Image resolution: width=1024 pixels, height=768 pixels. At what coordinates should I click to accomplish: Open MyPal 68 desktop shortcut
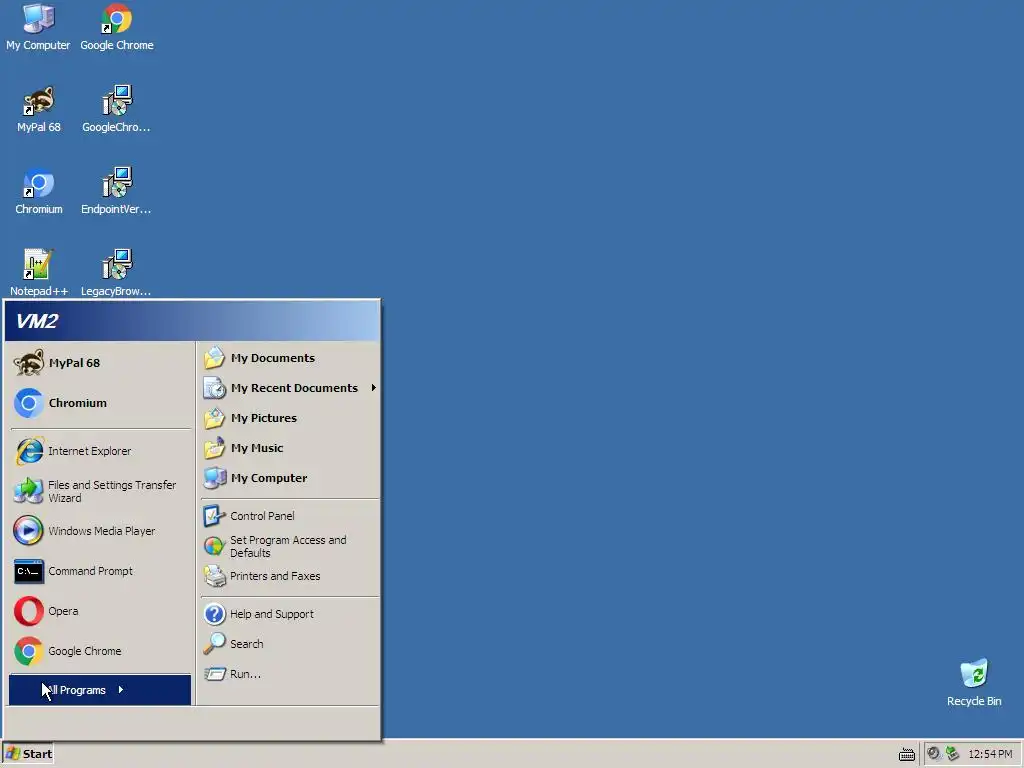click(39, 109)
